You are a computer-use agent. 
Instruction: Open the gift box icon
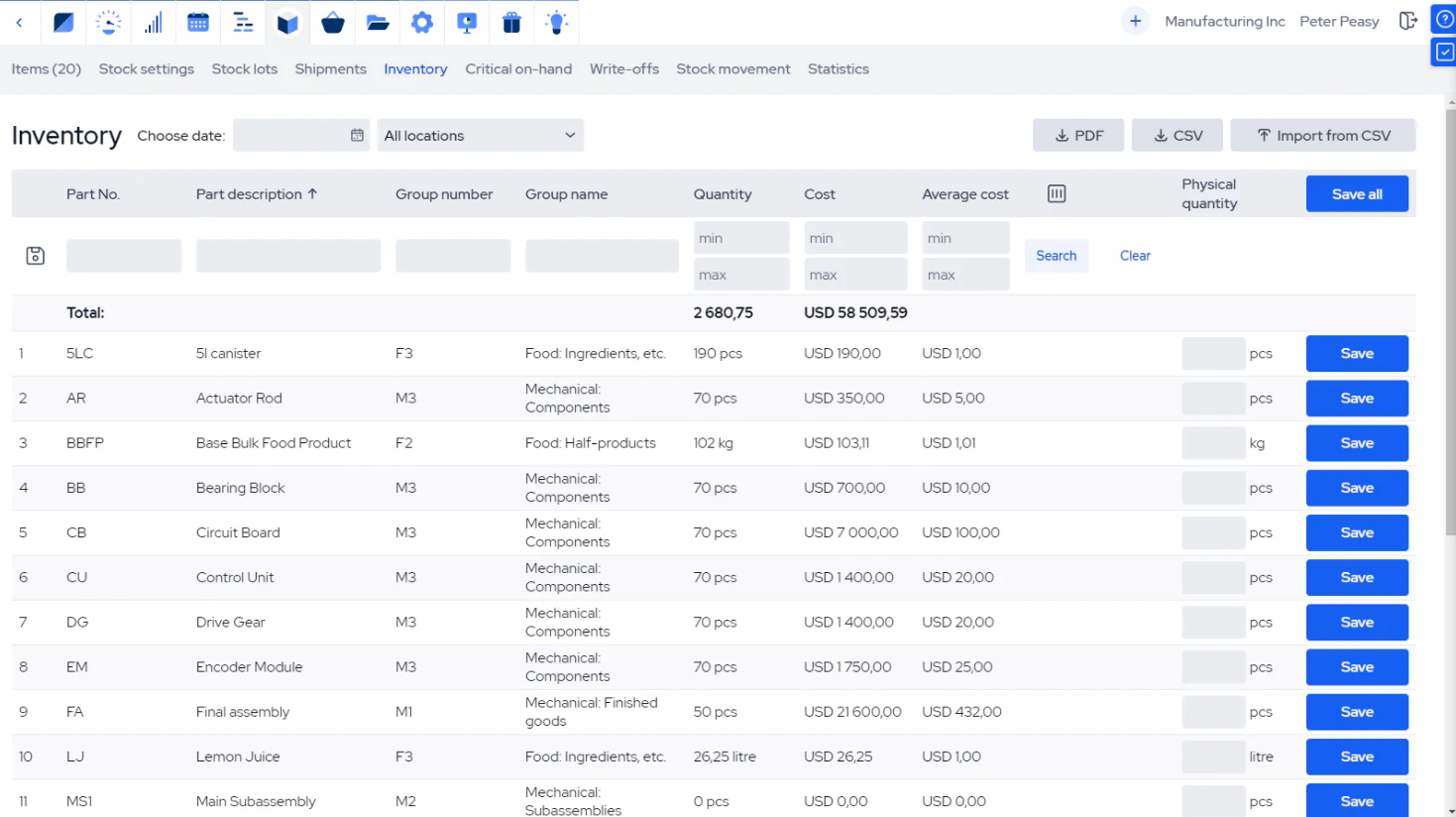[x=511, y=22]
